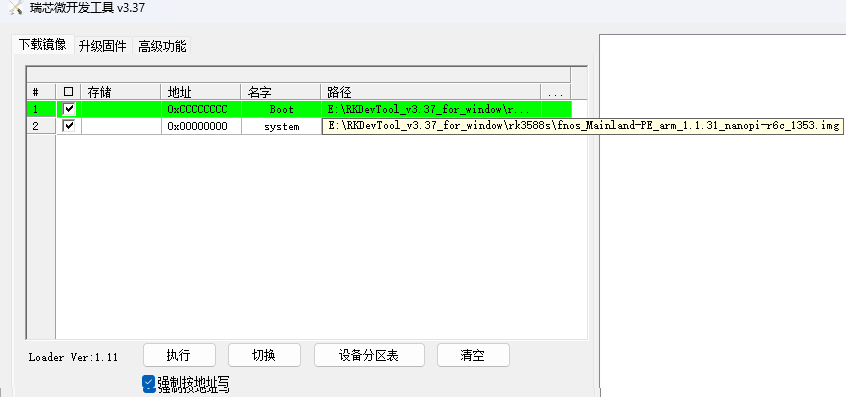Click the 清空 button
Viewport: 846px width, 397px height.
point(473,355)
